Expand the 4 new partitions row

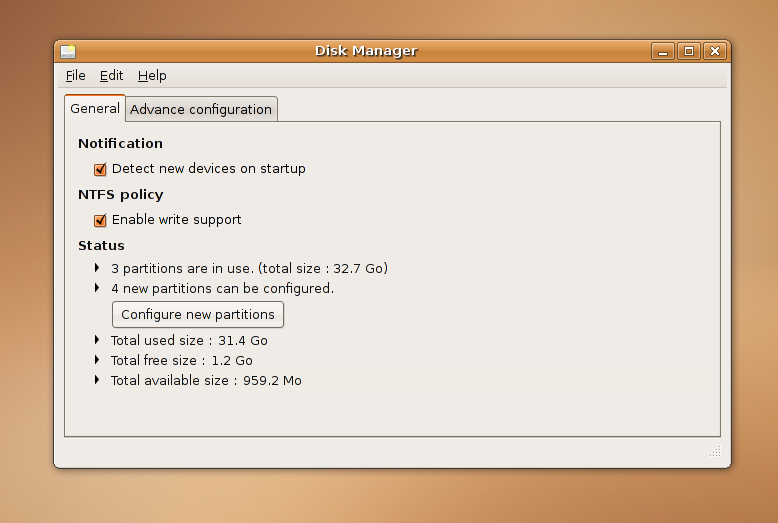(97, 288)
